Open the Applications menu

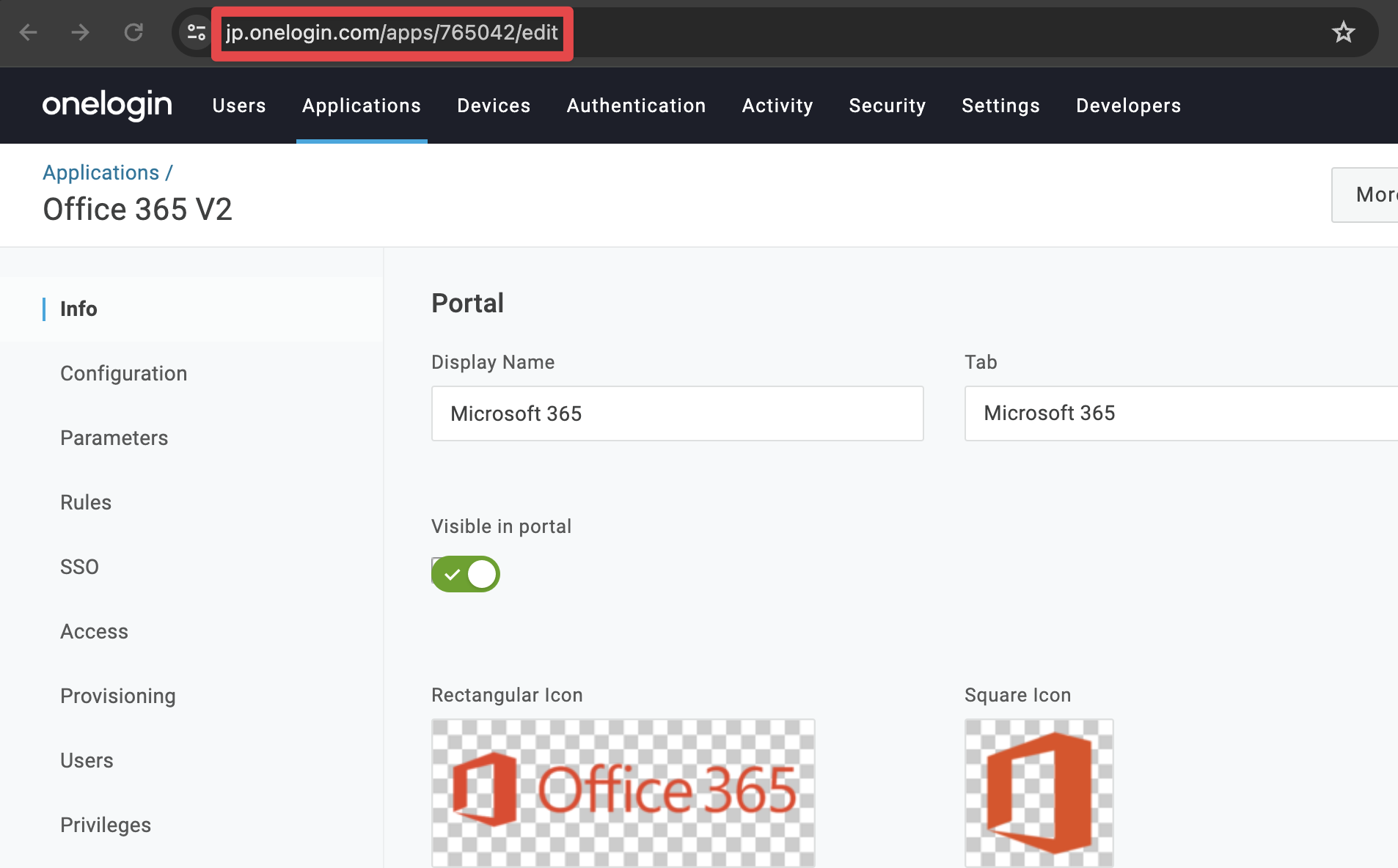coord(362,106)
